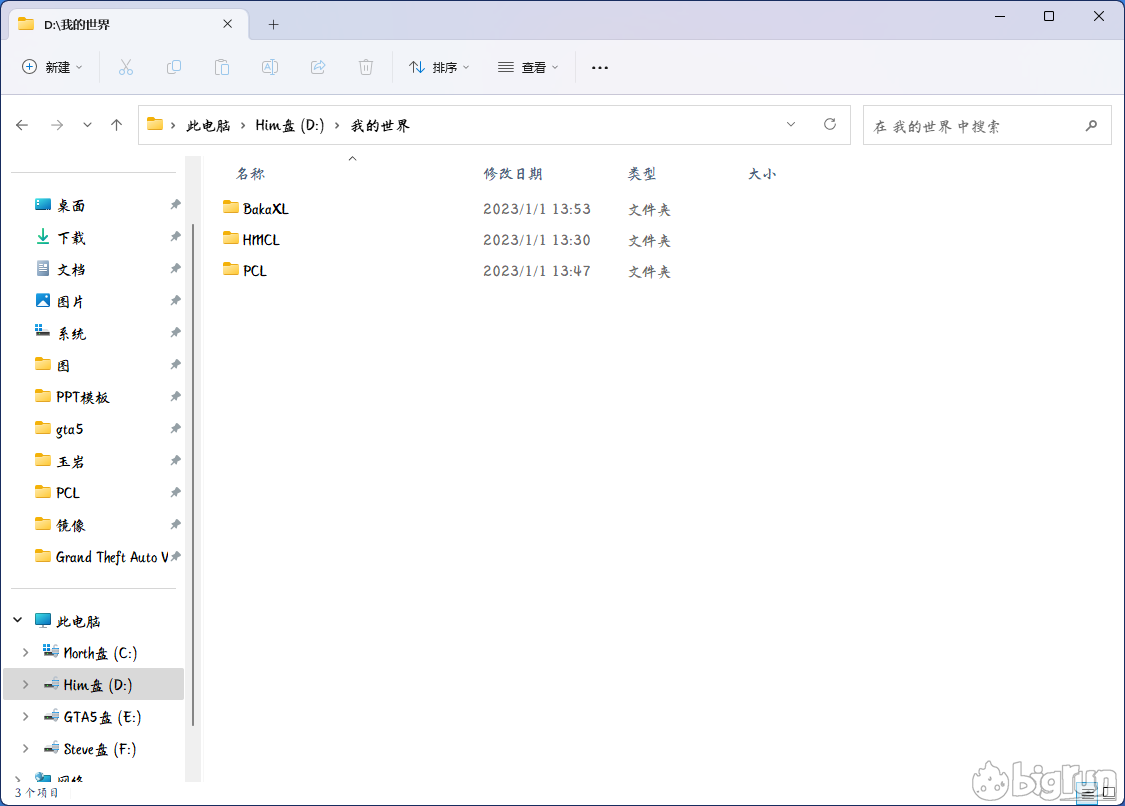Open Grand Theft Auto V sidebar folder
Screen dimensions: 1125x806
point(111,557)
